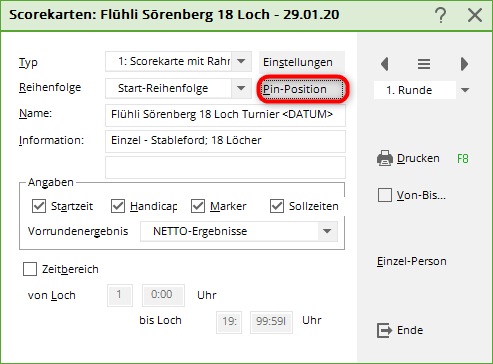
Task: Close the Scorekarten dialog
Action: (x=475, y=15)
